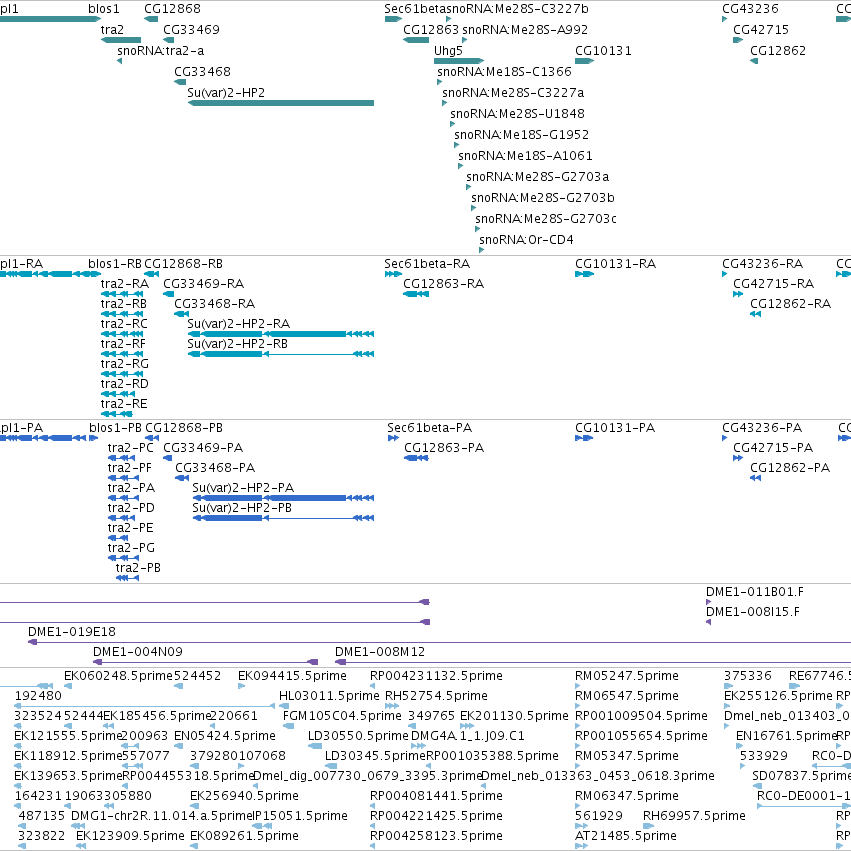Select the EK094415.5prime EST label

(x=292, y=676)
